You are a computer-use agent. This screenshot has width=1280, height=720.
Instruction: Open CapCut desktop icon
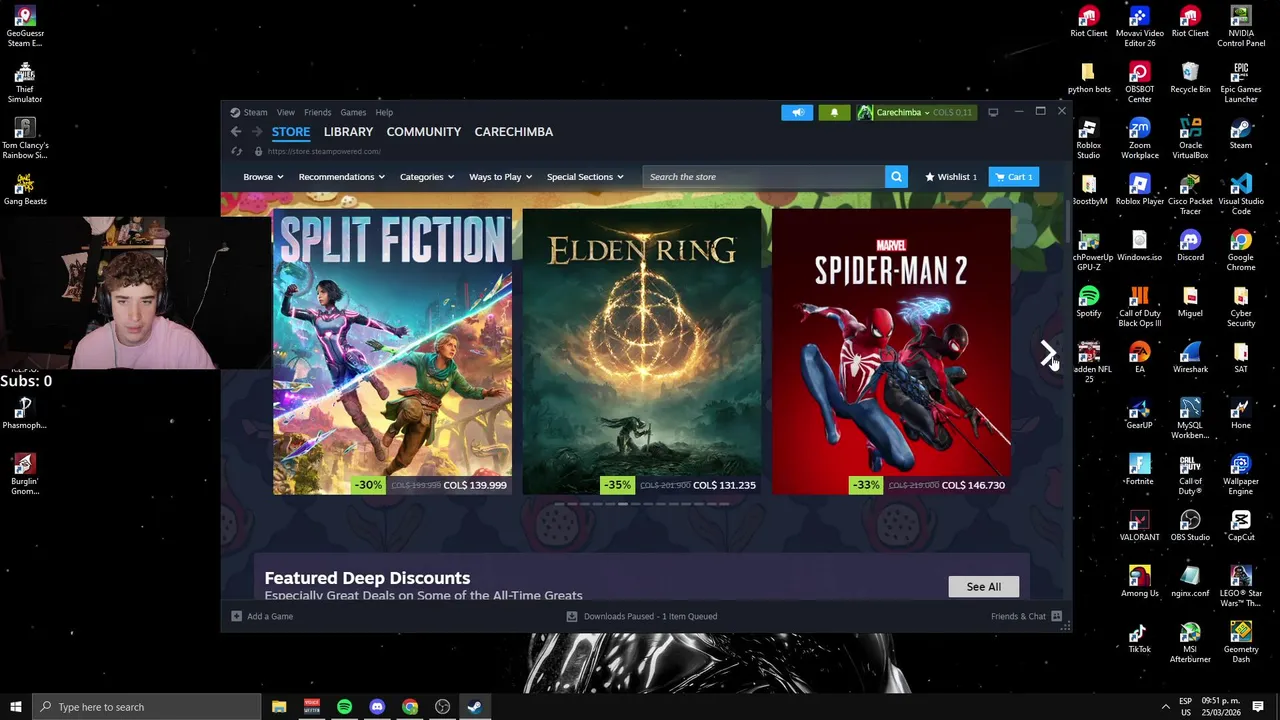click(1241, 526)
